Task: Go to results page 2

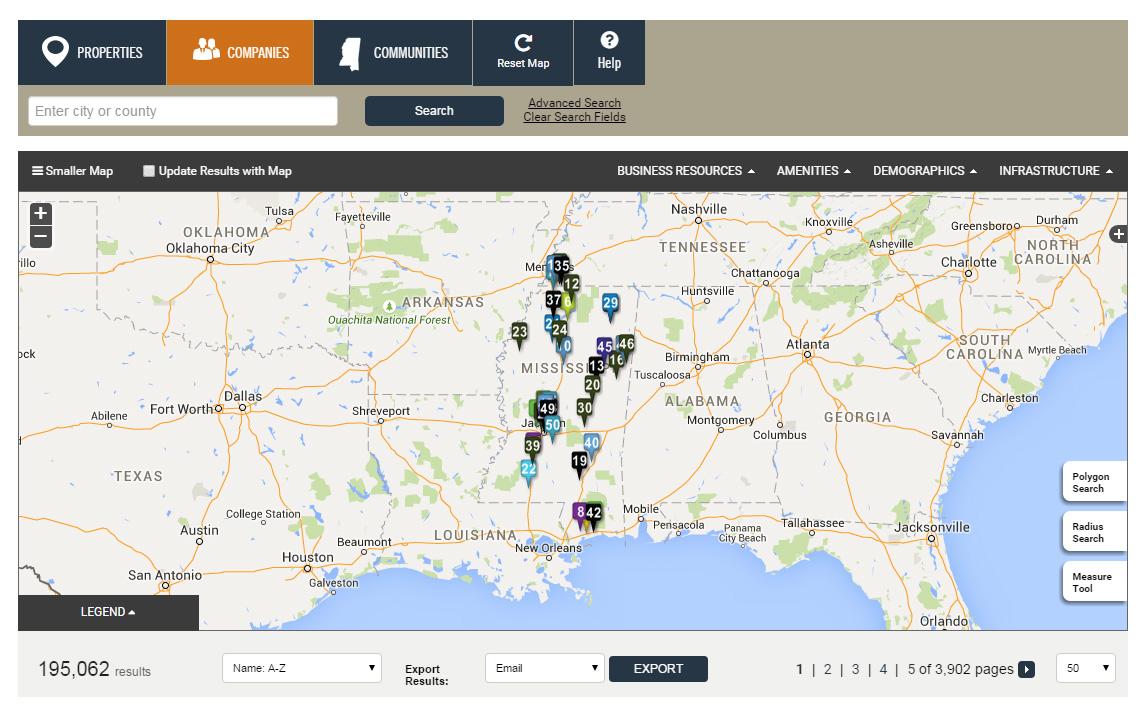Action: (827, 669)
